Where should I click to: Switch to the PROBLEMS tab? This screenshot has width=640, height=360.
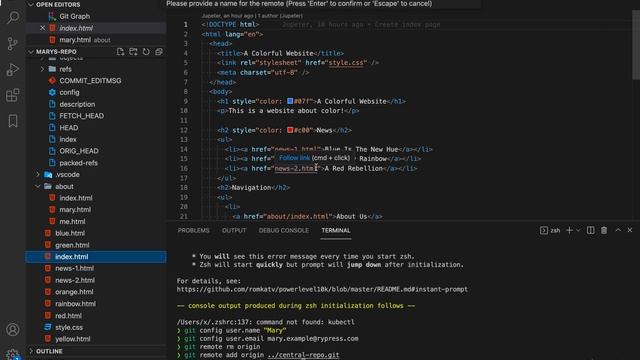pos(193,231)
